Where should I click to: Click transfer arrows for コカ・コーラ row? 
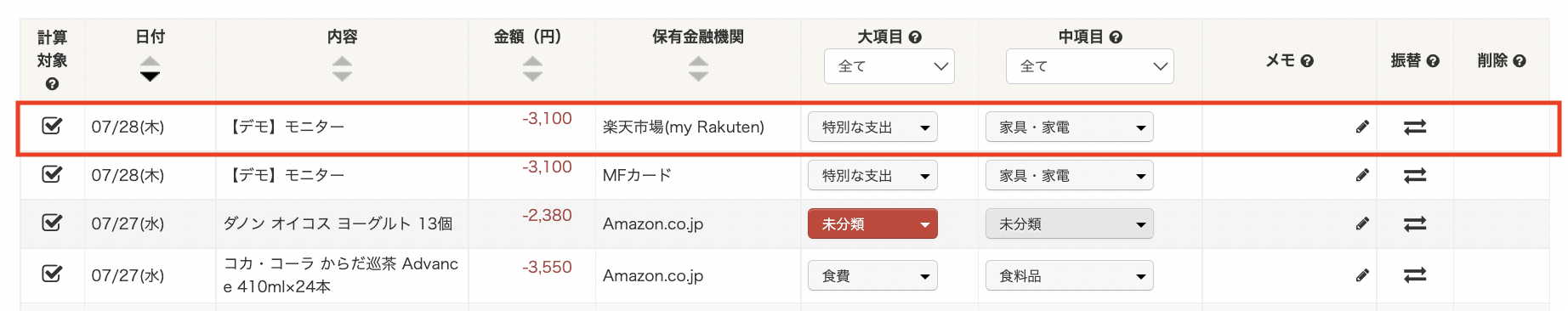click(x=1415, y=275)
